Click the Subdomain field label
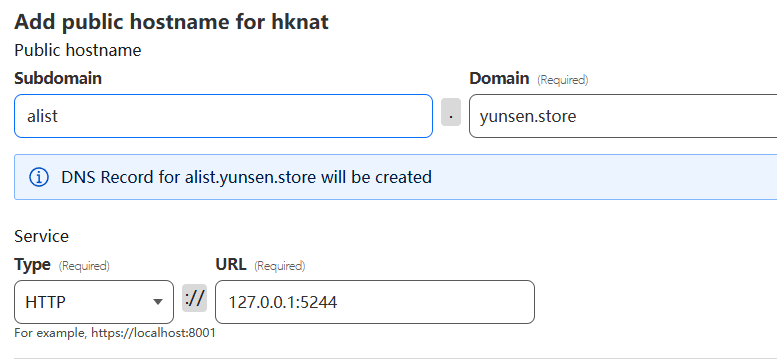 [x=58, y=78]
